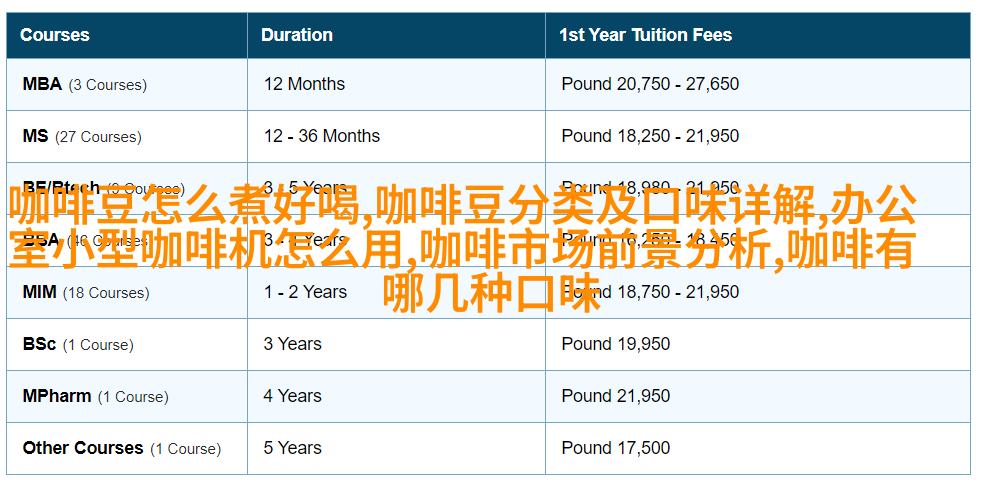Select the MBA course row label
982x487 pixels.
(x=85, y=85)
